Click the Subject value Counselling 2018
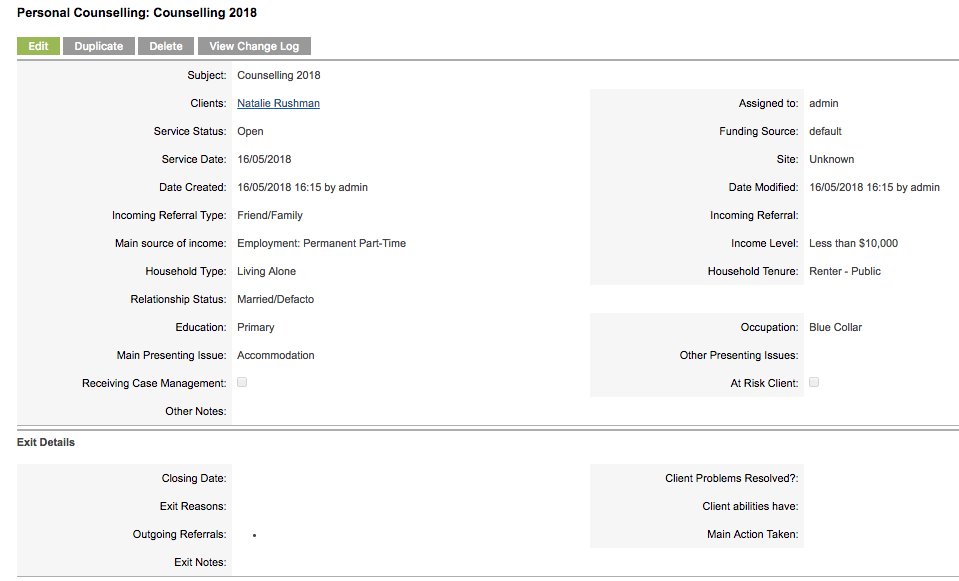 279,75
